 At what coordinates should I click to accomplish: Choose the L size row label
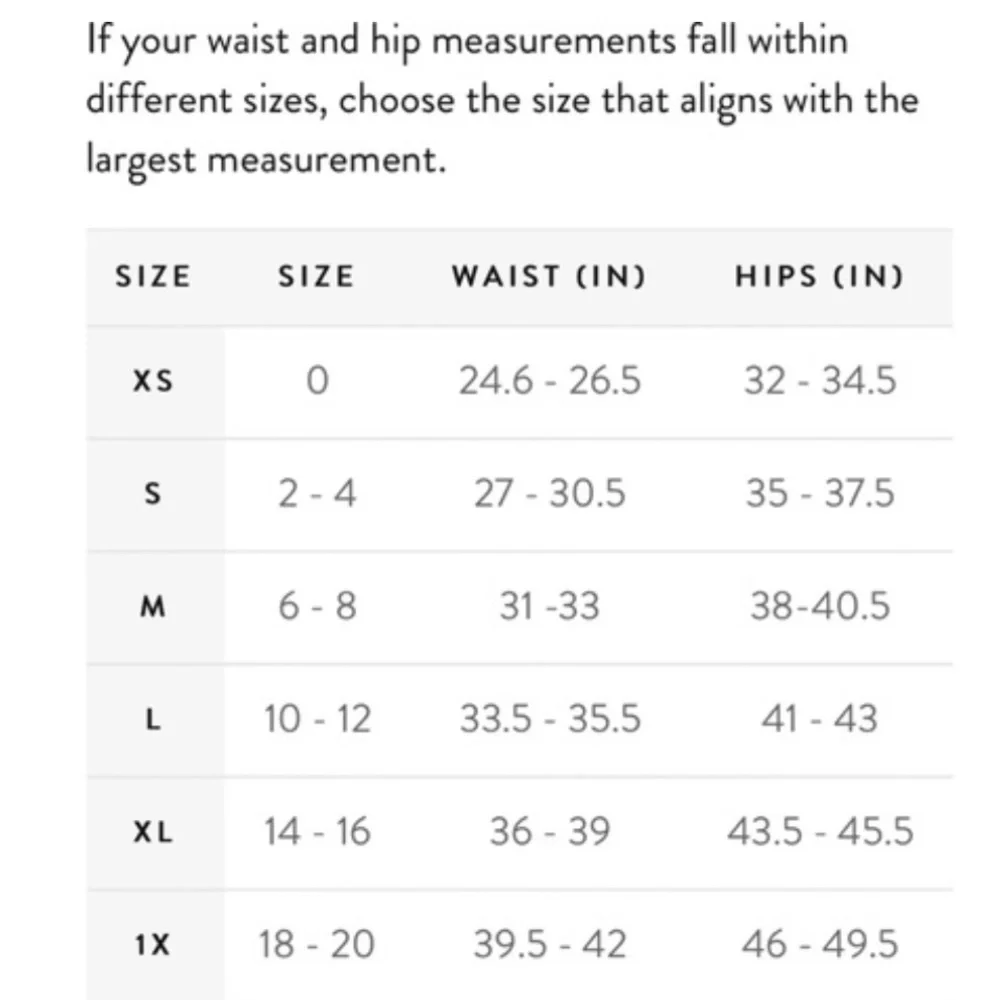pyautogui.click(x=153, y=720)
